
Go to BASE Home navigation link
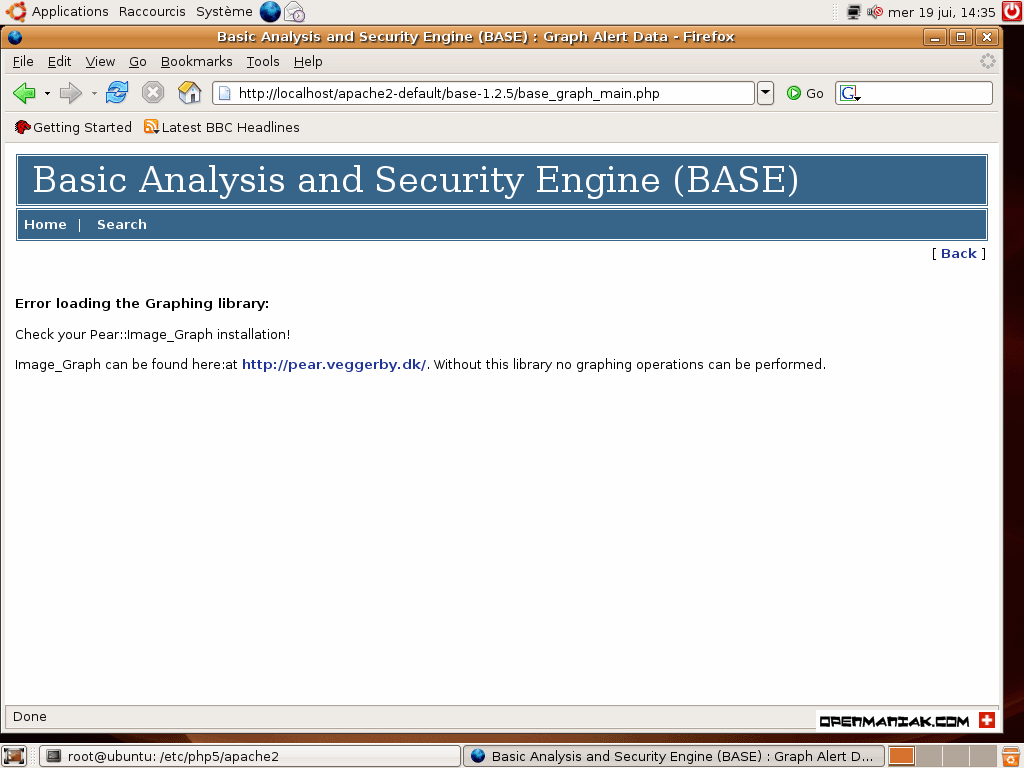45,224
